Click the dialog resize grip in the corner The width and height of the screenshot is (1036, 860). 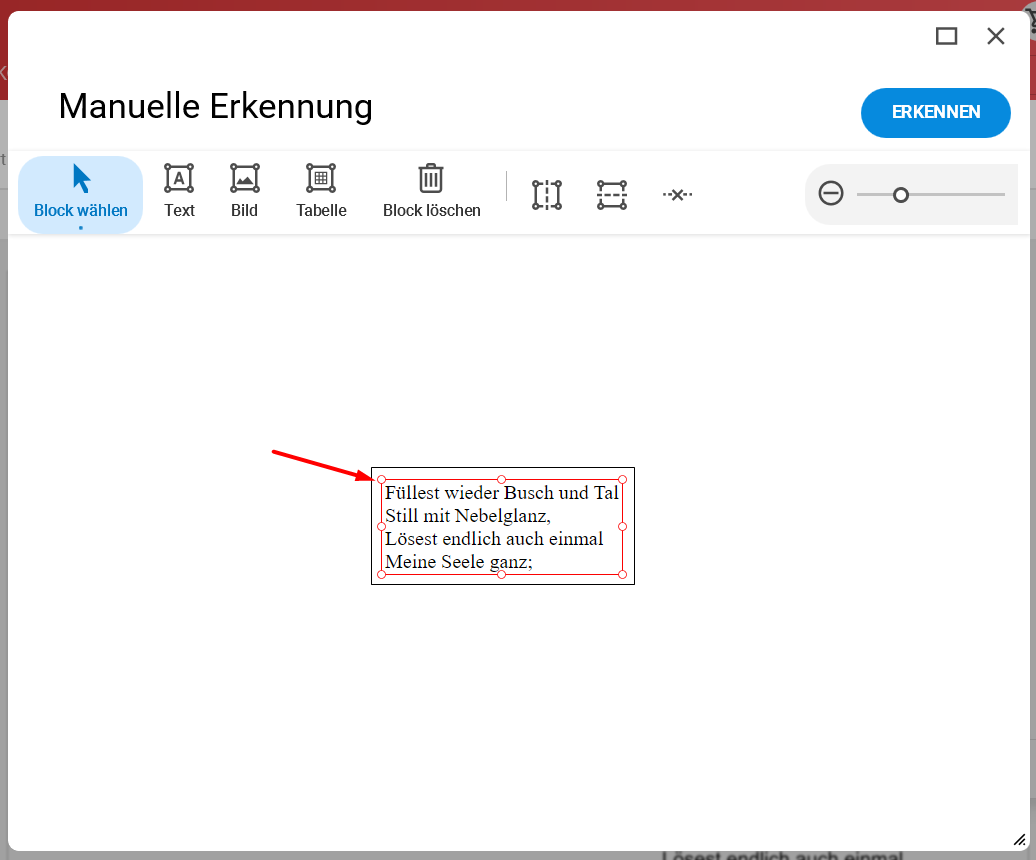click(x=1019, y=840)
